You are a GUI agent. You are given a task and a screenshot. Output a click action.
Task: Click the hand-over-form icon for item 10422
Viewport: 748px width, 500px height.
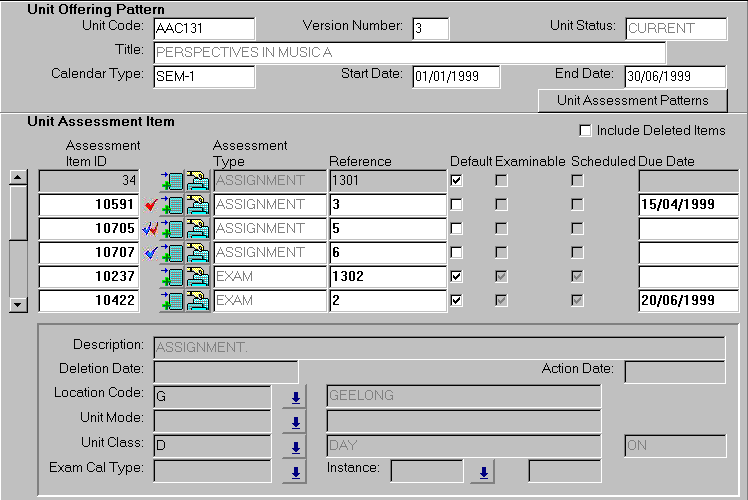point(198,301)
